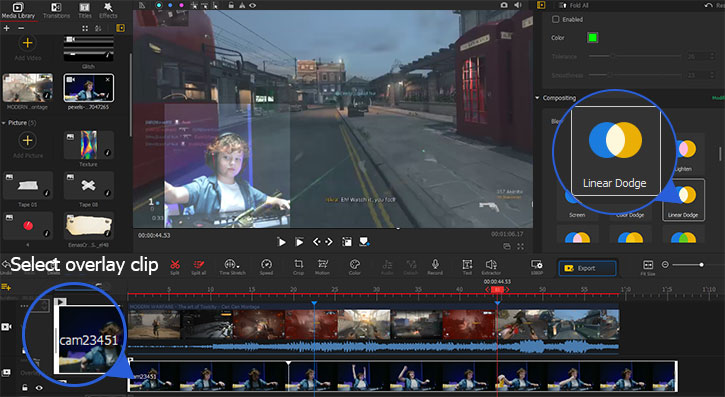This screenshot has height=397, width=725.
Task: Toggle the overlay track visibility eye
Action: coord(39,388)
